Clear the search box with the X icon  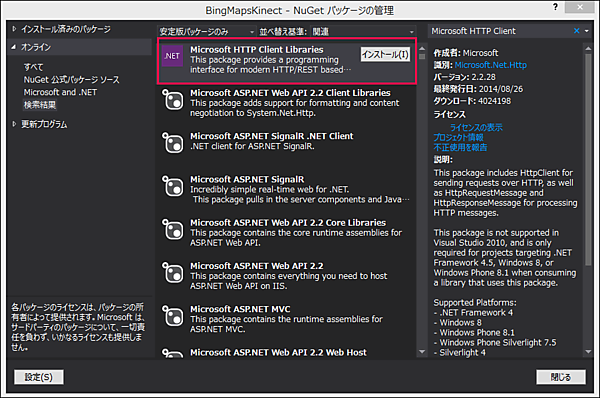tap(576, 31)
